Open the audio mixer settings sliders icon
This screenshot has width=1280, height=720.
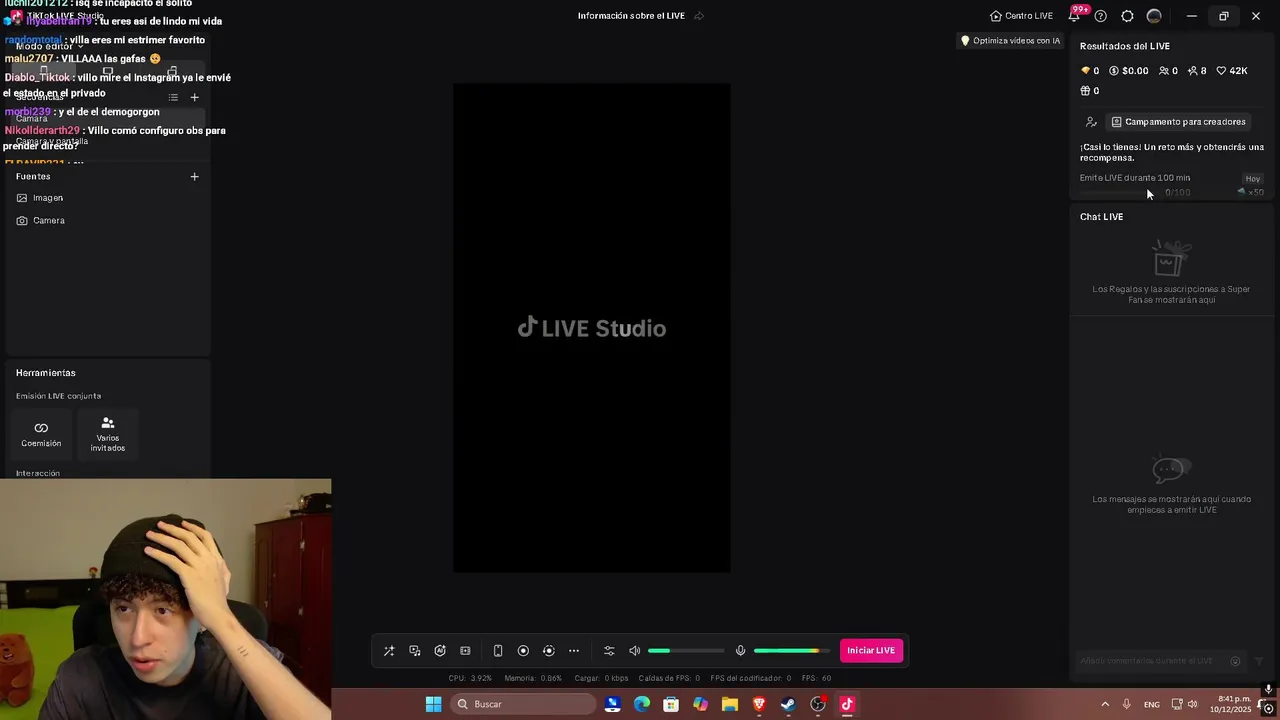pyautogui.click(x=609, y=651)
